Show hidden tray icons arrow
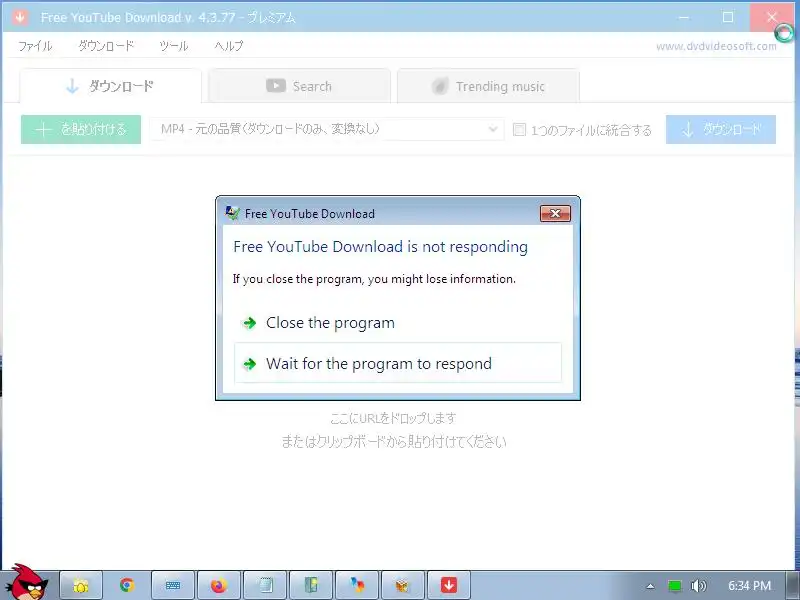 point(650,586)
